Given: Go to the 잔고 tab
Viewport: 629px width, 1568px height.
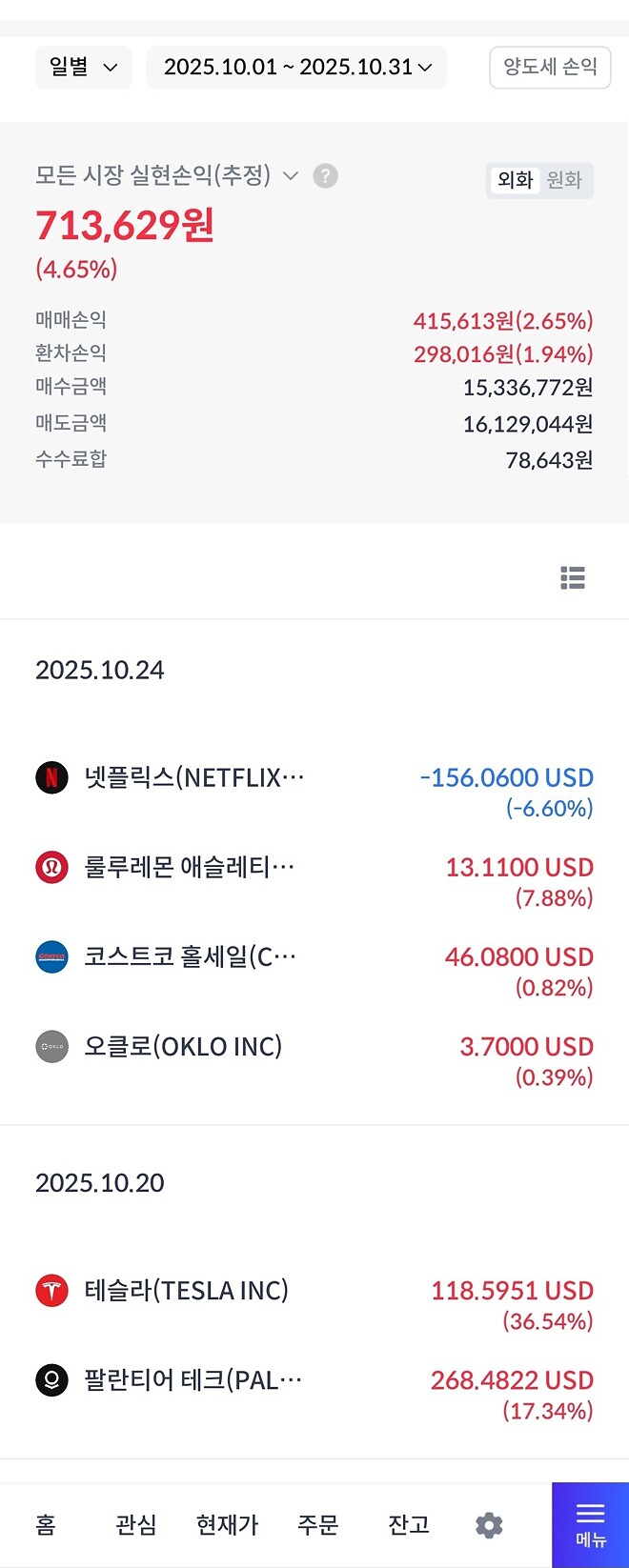Looking at the screenshot, I should tap(408, 1525).
